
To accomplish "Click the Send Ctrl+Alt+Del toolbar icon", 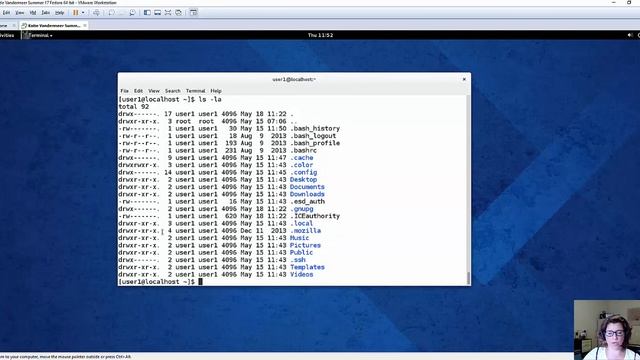I will coord(96,13).
